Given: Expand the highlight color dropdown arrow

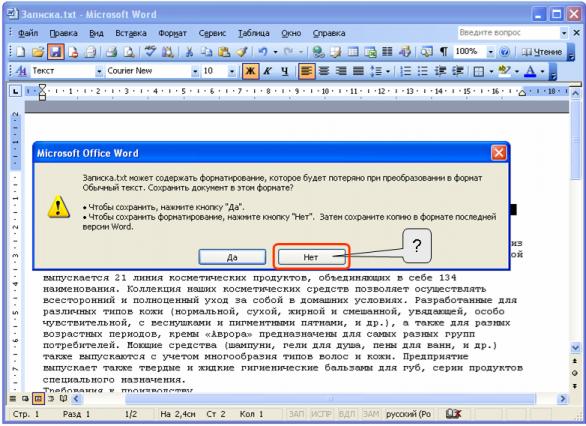Looking at the screenshot, I should (x=516, y=71).
